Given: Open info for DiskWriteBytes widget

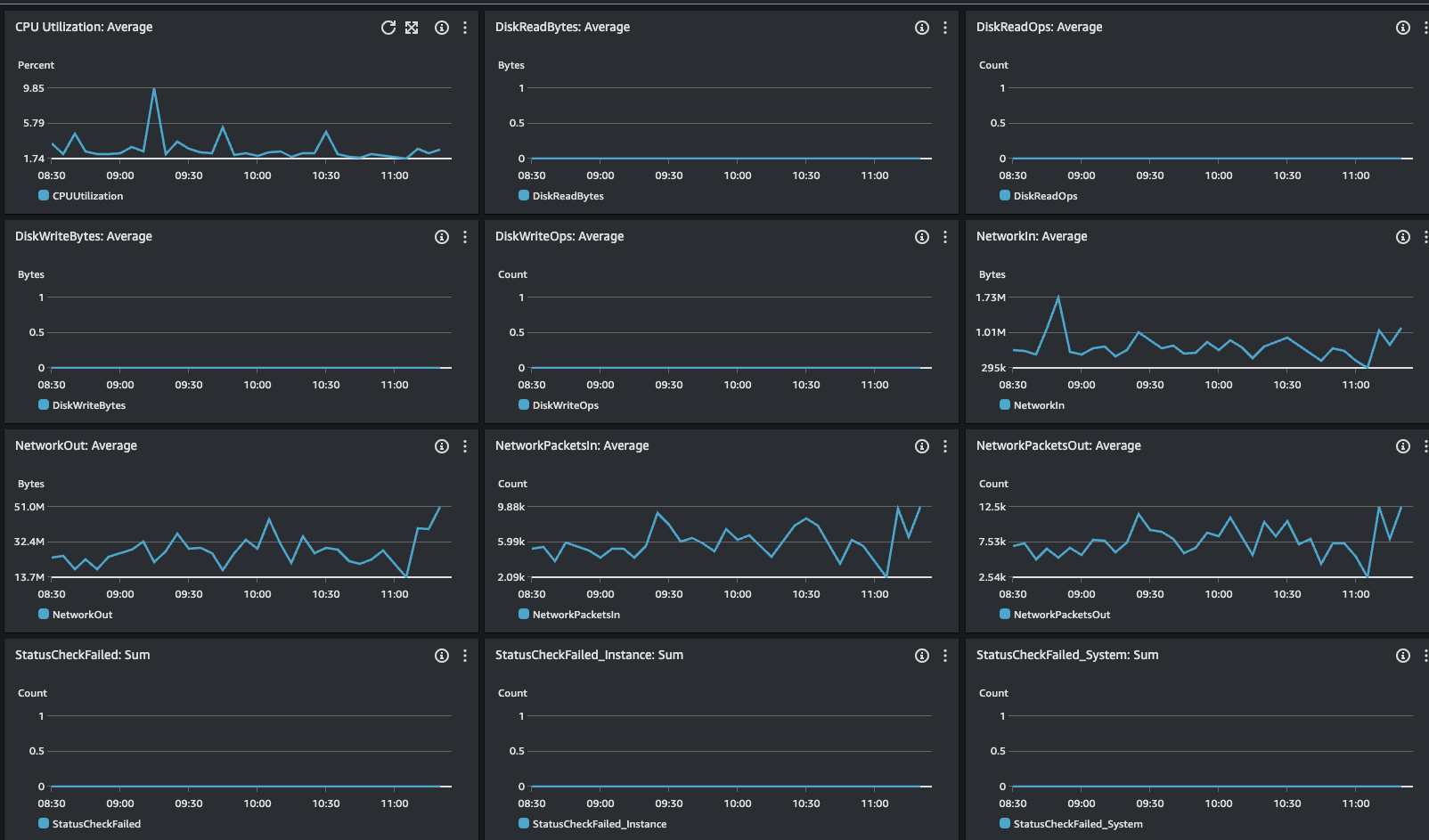Looking at the screenshot, I should click(442, 237).
